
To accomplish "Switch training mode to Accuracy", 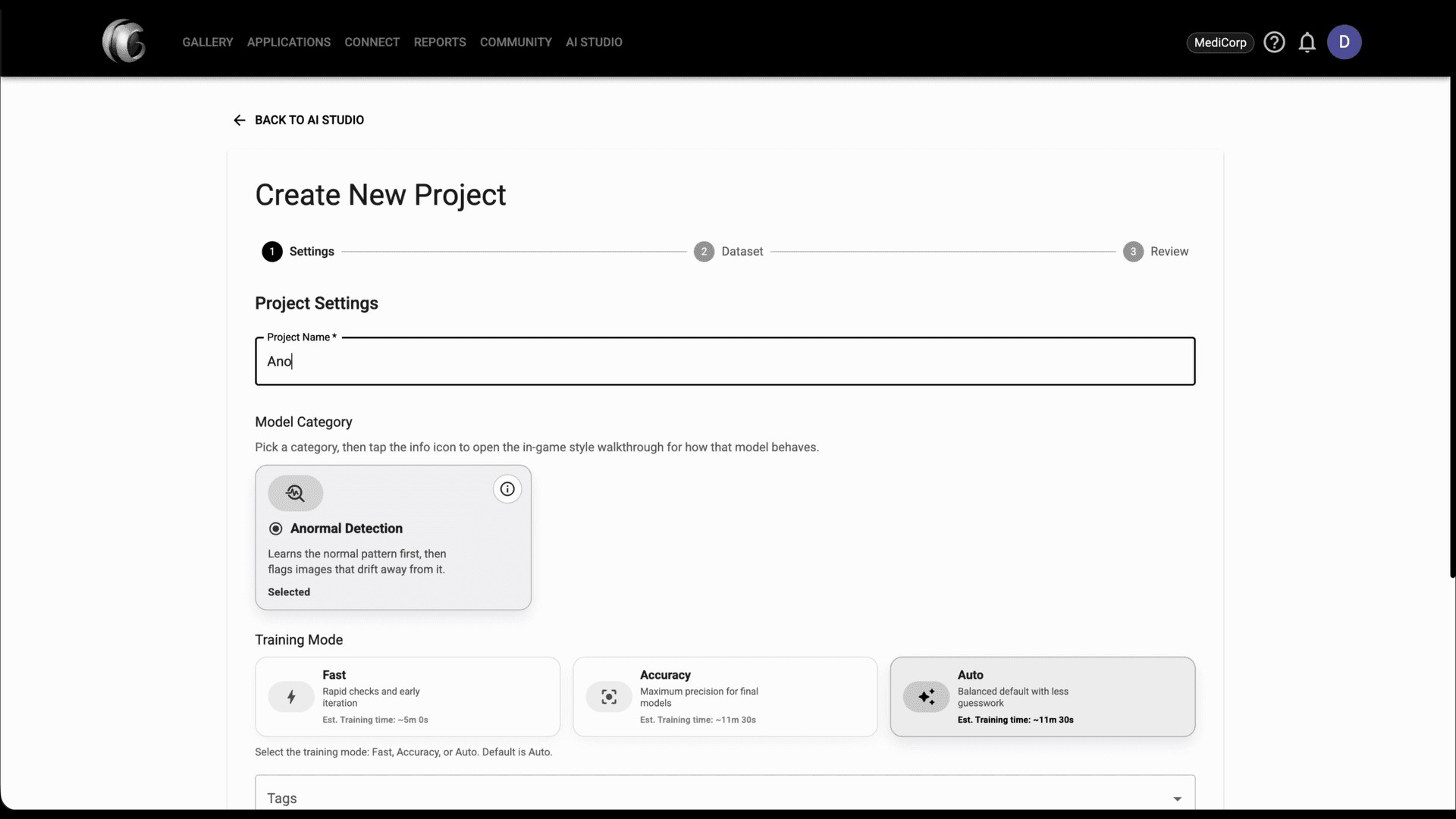I will point(724,696).
